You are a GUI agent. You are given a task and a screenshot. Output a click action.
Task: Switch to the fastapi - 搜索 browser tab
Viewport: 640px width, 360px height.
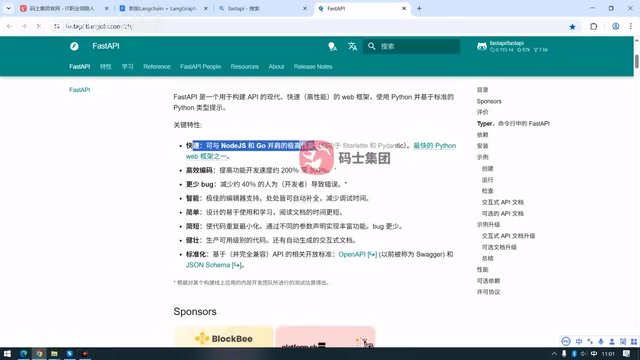pyautogui.click(x=261, y=8)
